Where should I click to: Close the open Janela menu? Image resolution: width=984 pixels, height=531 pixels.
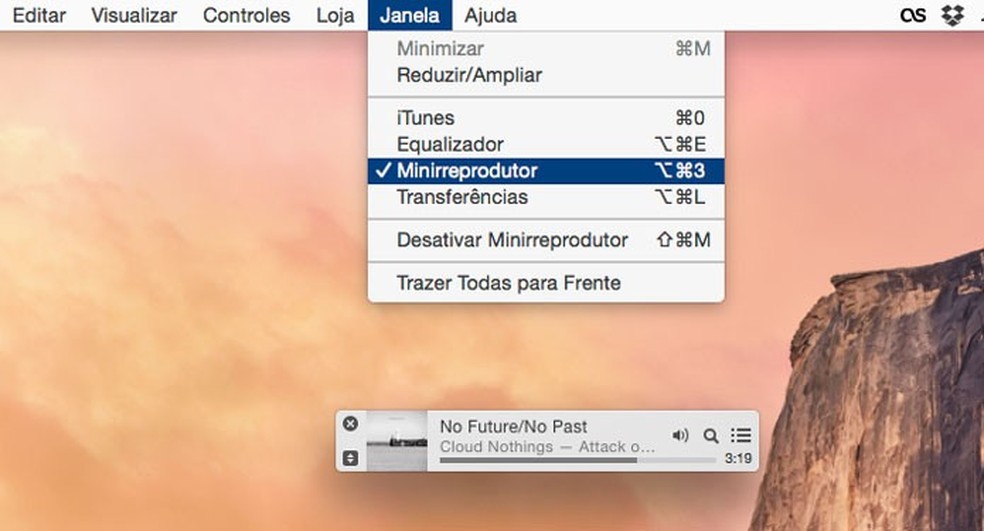click(410, 15)
